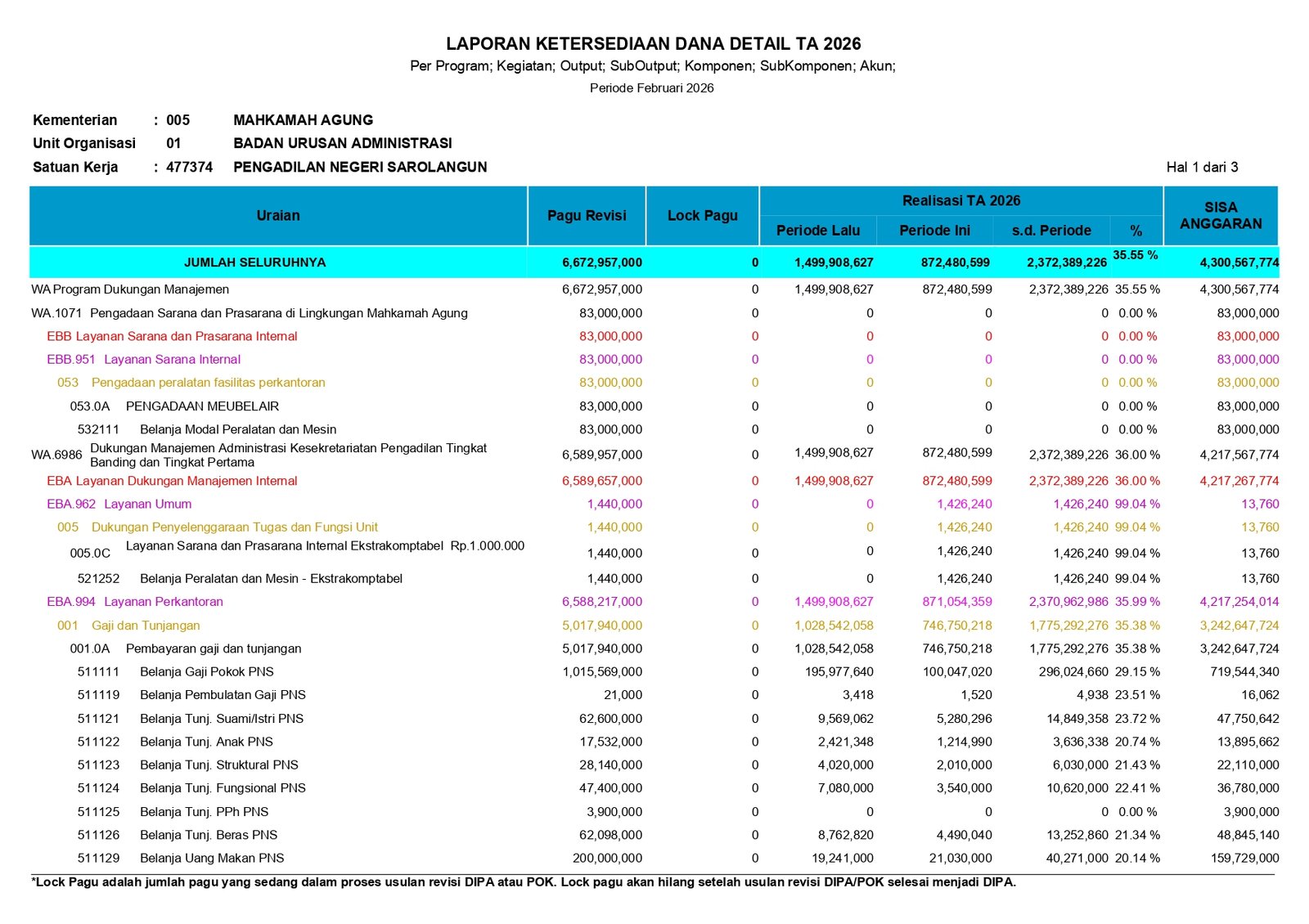Select the Belanja Gaji Pokok PNS row
This screenshot has width=1309, height=924.
coord(206,672)
